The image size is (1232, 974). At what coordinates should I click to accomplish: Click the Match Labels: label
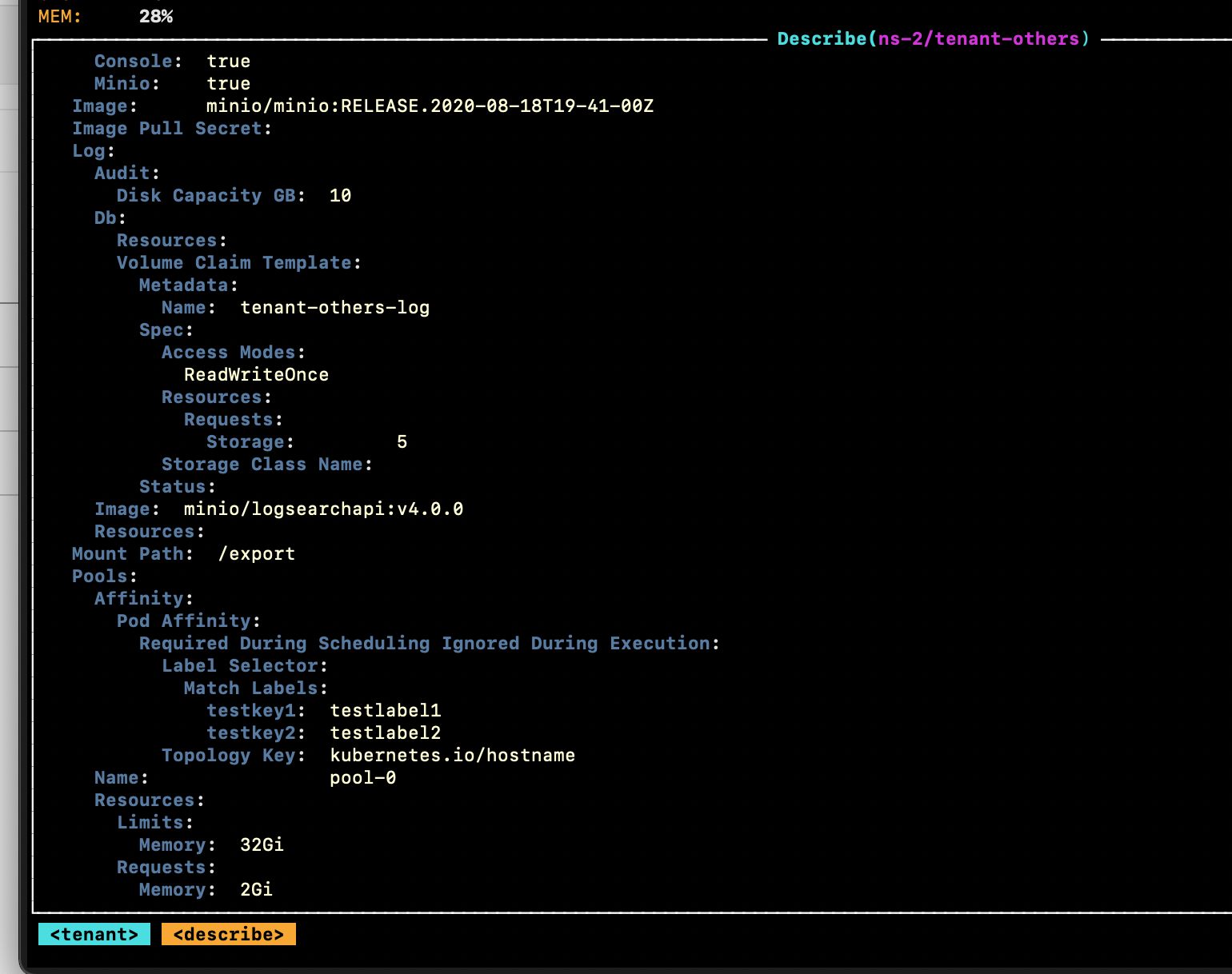click(256, 688)
